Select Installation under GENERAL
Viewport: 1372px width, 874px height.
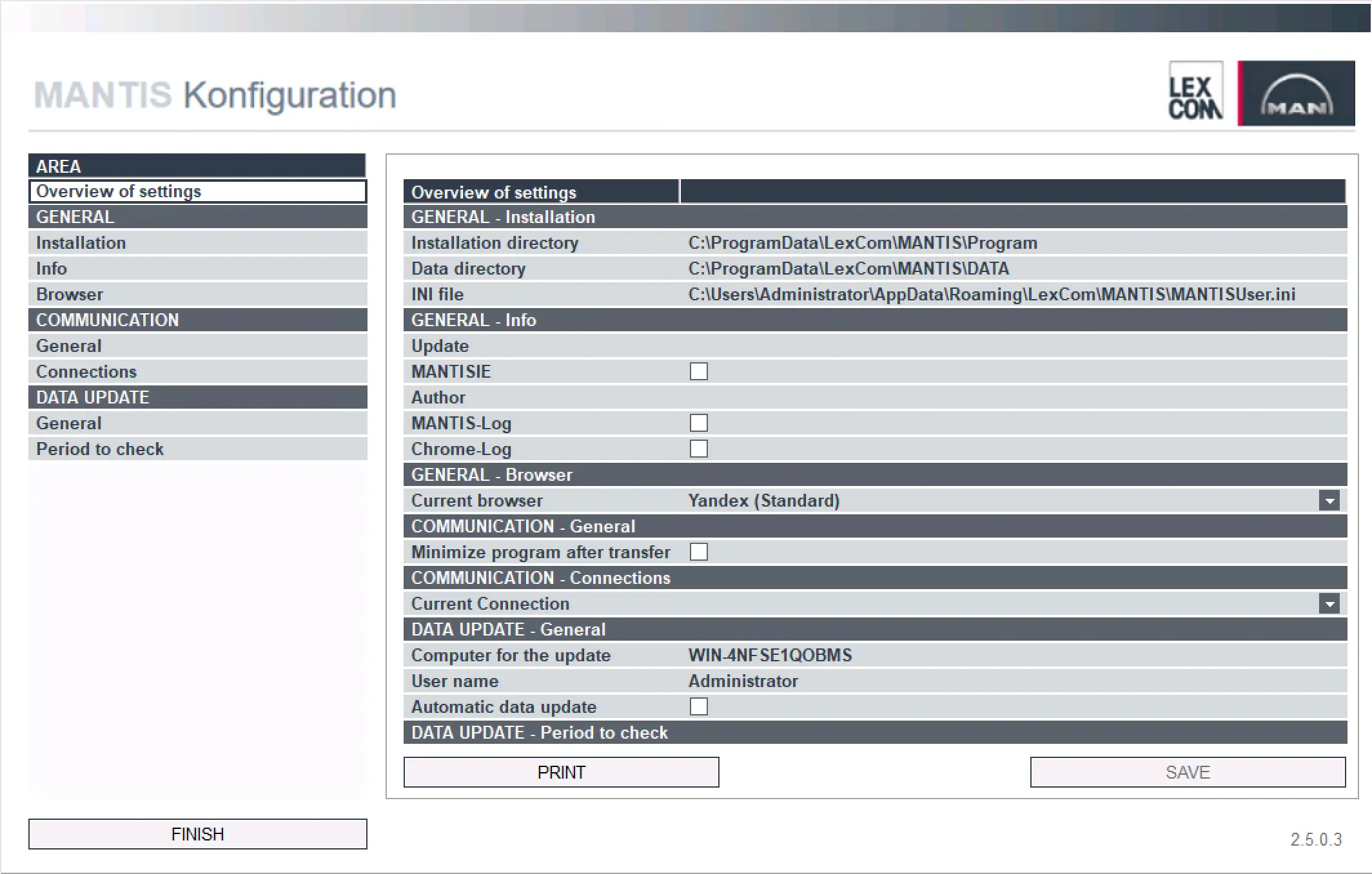tap(81, 242)
